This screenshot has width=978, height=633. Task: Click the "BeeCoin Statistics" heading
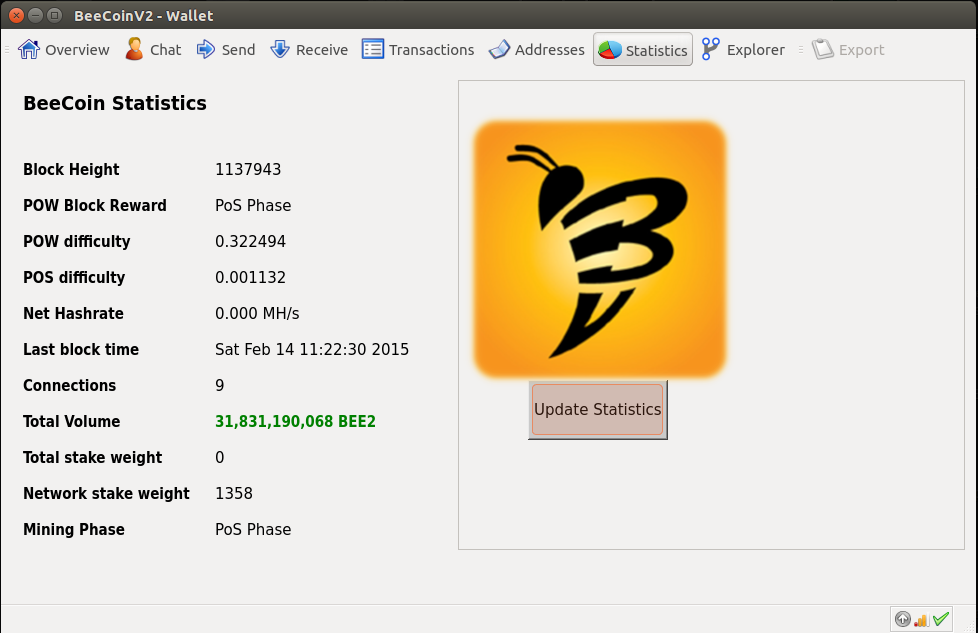(x=115, y=103)
